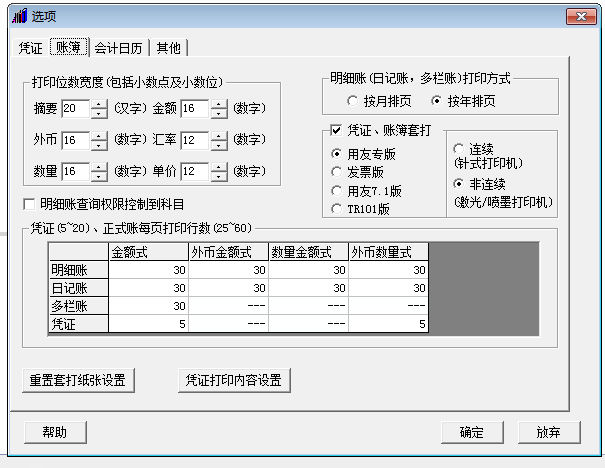Click the 单价 width input field
This screenshot has width=605, height=468.
point(196,171)
